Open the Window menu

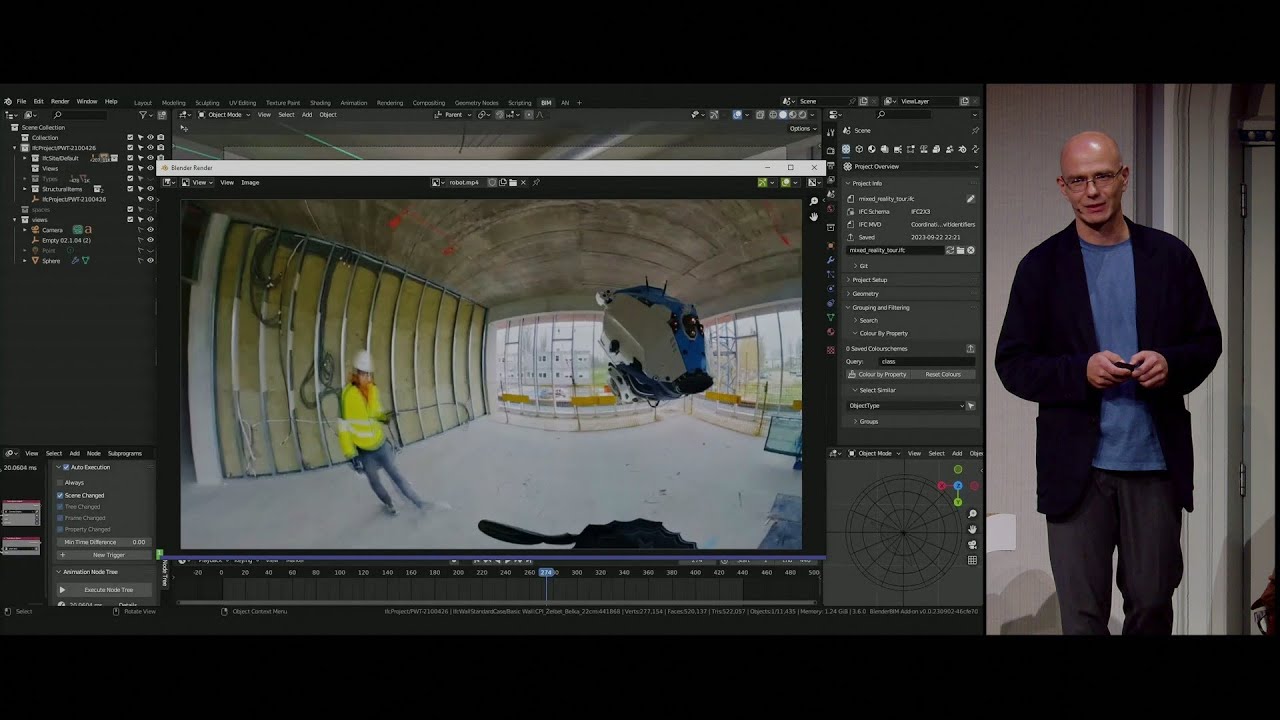pos(87,102)
